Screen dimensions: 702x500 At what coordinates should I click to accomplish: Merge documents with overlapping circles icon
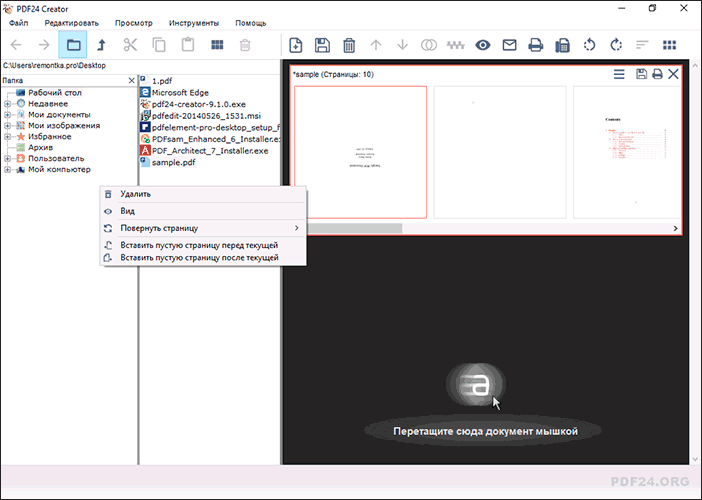click(x=429, y=45)
